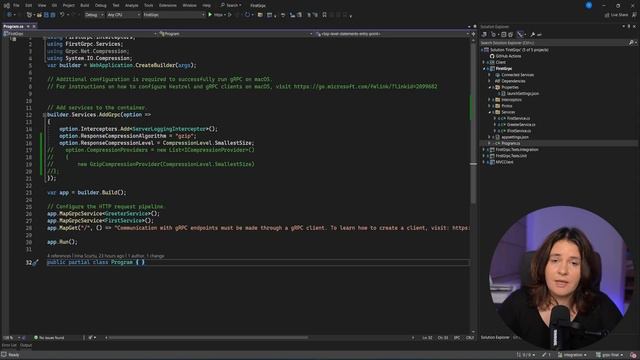This screenshot has height=360, width=640.
Task: Click Solution Explorer Show All Files icon
Action: click(511, 35)
